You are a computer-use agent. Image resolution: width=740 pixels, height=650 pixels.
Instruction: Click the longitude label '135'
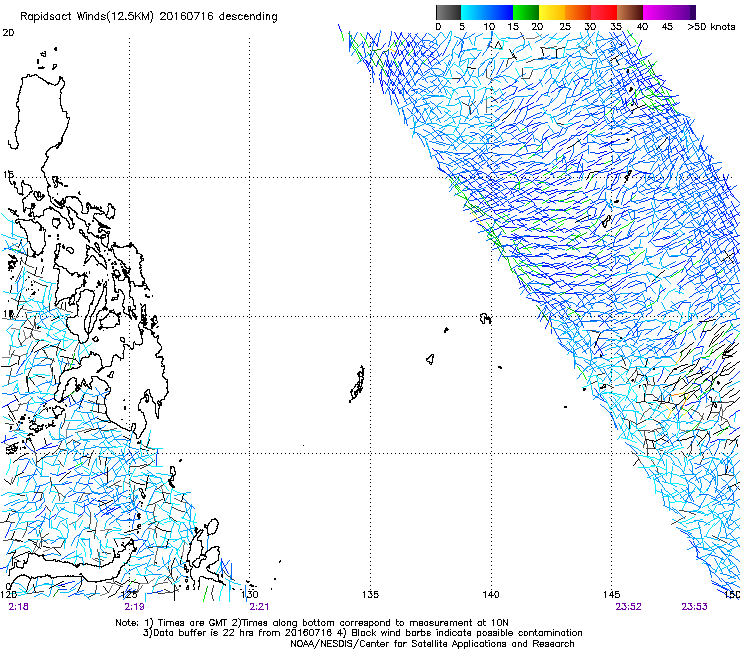click(x=370, y=594)
